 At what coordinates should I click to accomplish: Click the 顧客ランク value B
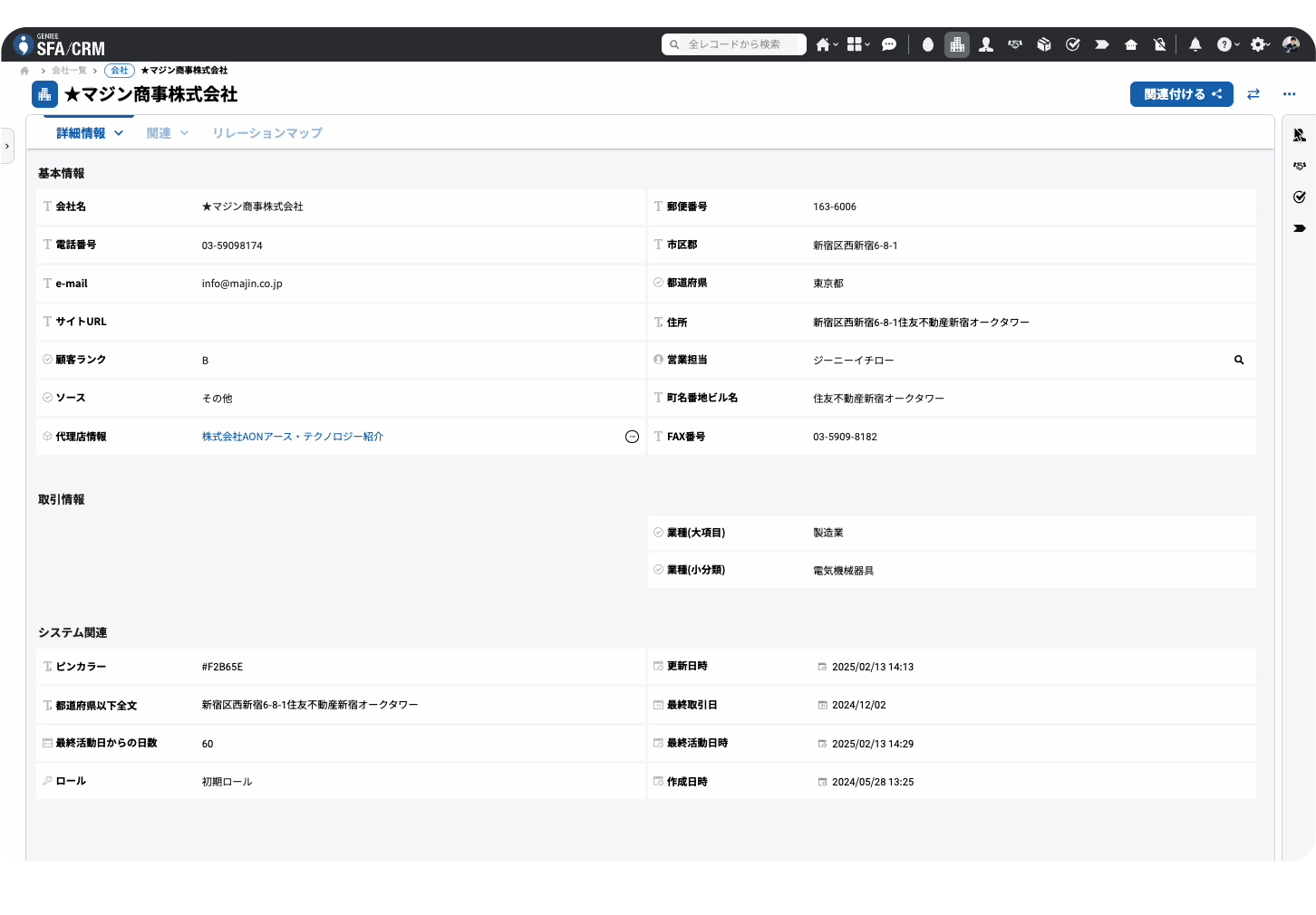point(205,361)
